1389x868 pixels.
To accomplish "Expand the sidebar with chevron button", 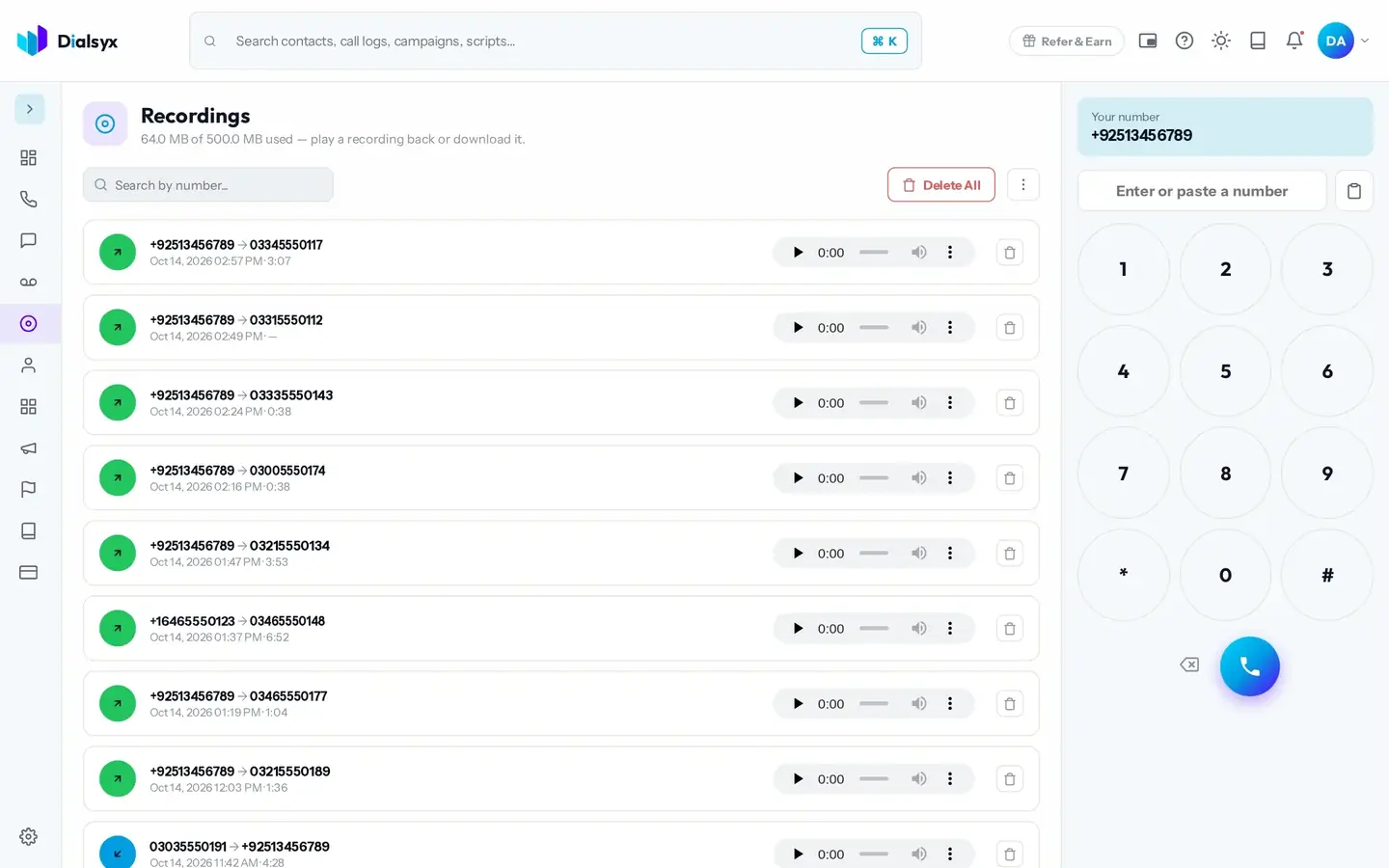I will click(x=29, y=109).
